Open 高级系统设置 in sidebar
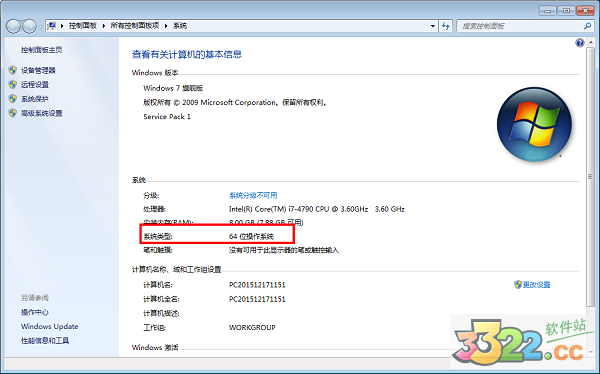 tap(41, 113)
